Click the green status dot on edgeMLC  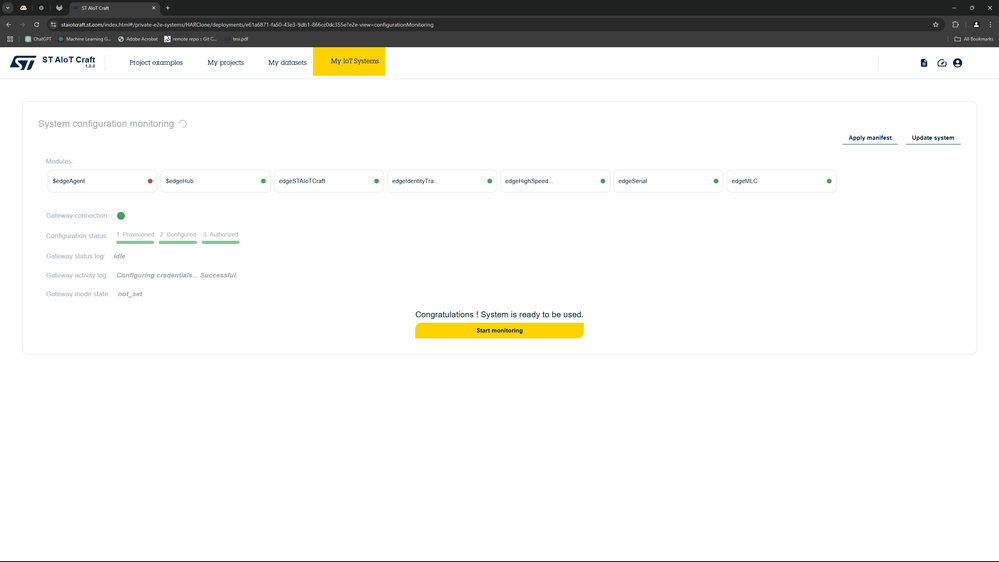pos(829,181)
